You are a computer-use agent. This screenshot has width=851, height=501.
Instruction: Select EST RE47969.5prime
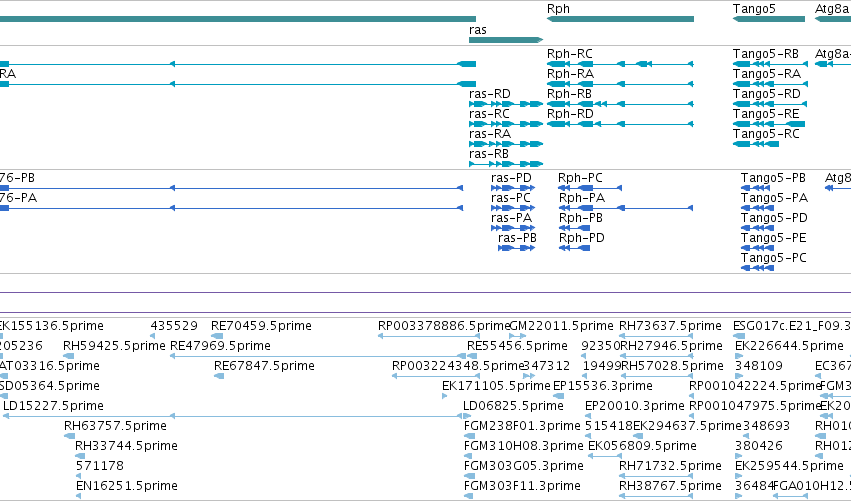(x=220, y=346)
